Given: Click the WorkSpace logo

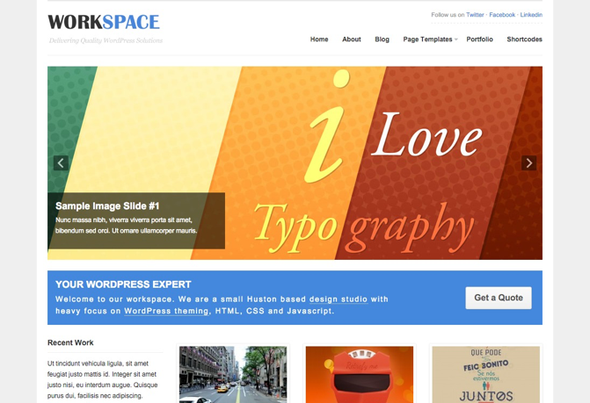Looking at the screenshot, I should 104,22.
